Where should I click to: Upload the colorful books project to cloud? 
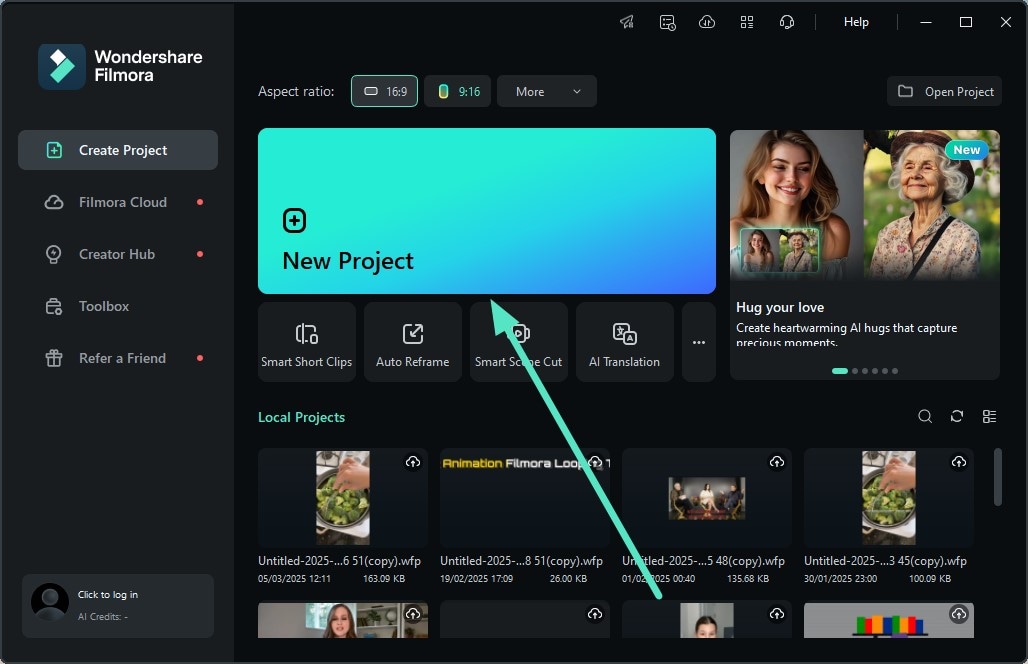coord(959,614)
